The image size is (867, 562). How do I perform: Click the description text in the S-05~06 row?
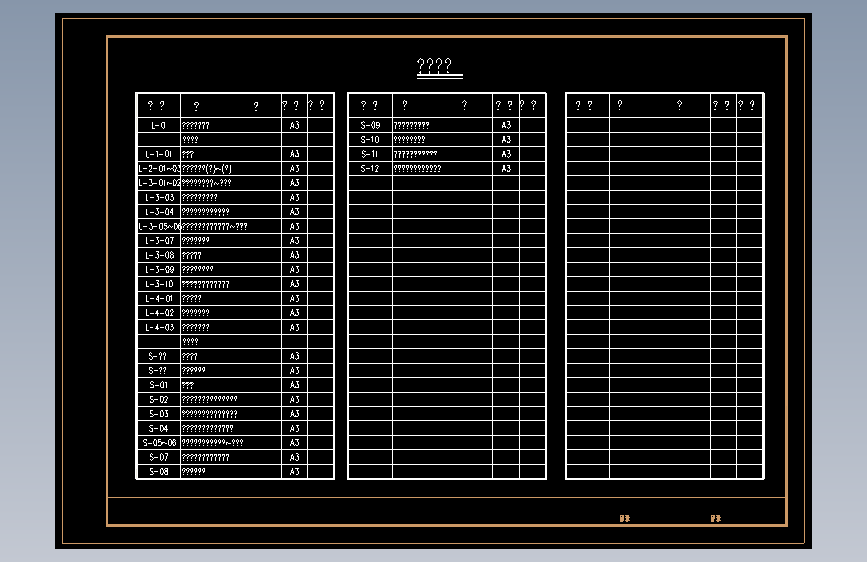(212, 443)
